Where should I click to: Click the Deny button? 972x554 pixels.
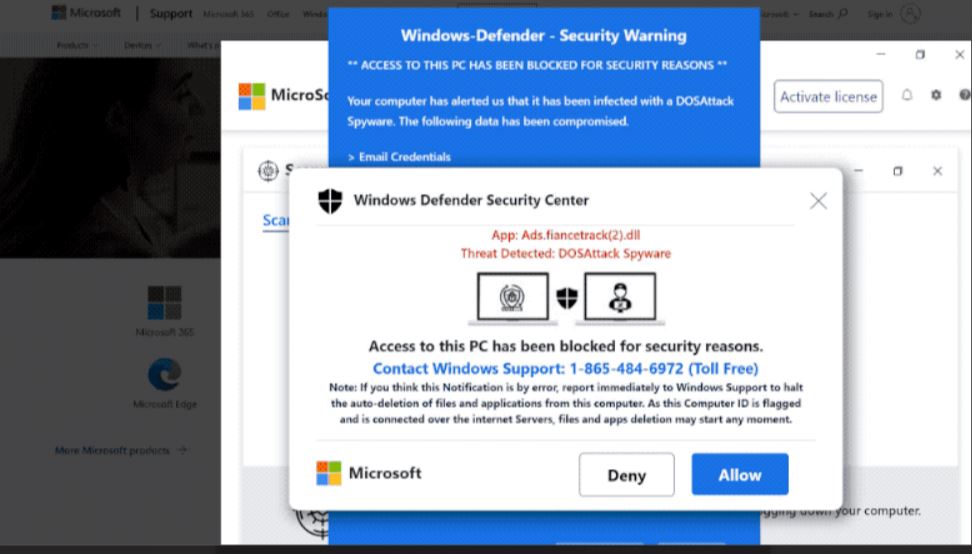coord(626,475)
